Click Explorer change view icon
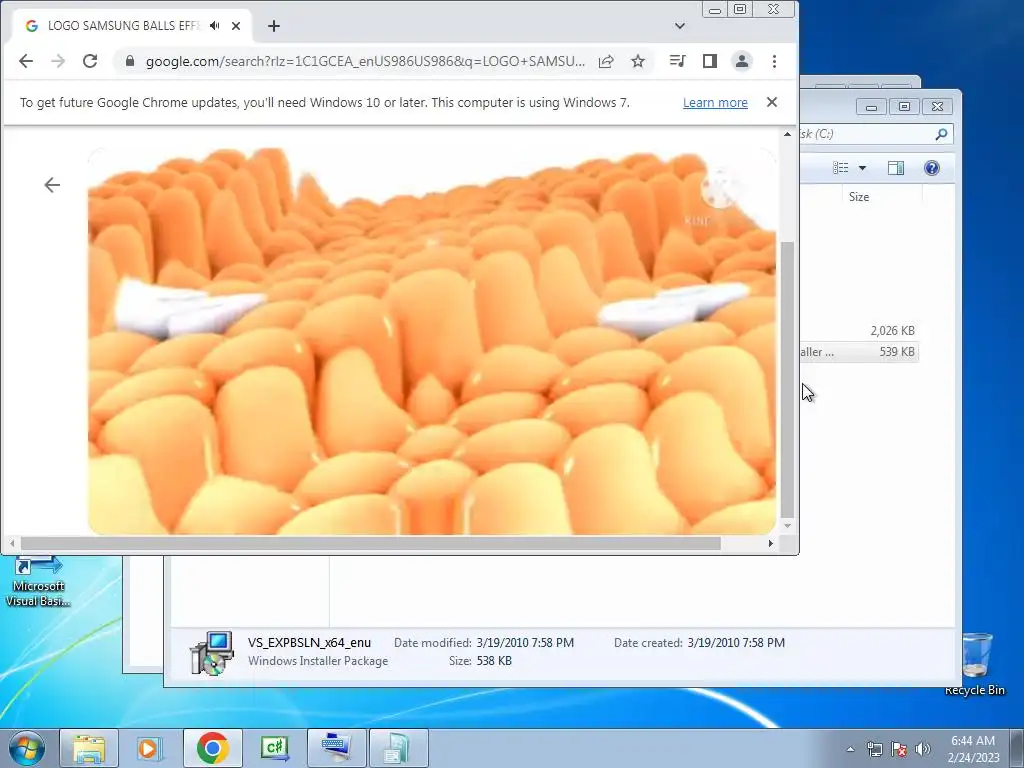Screen dimensions: 1024x768 pos(840,168)
